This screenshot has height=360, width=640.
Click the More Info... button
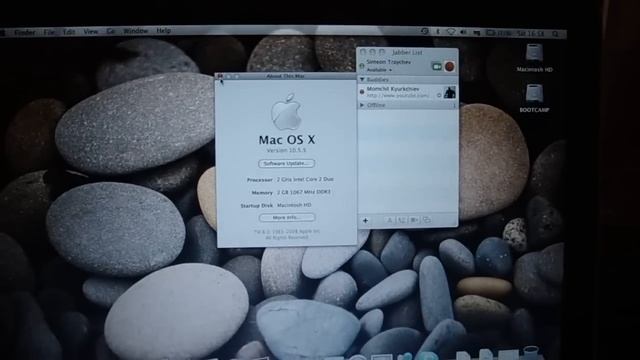287,218
